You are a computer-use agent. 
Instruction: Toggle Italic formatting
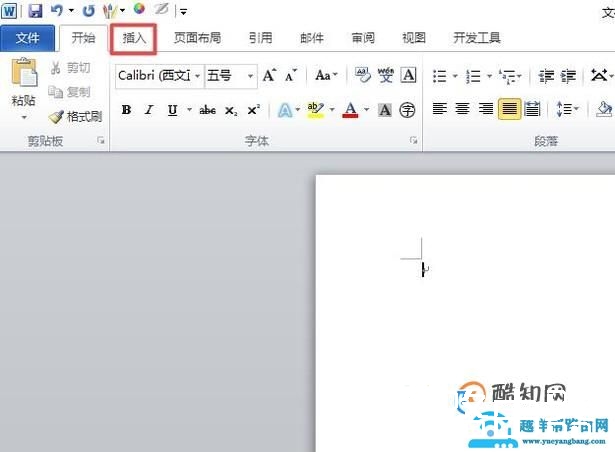pyautogui.click(x=149, y=110)
